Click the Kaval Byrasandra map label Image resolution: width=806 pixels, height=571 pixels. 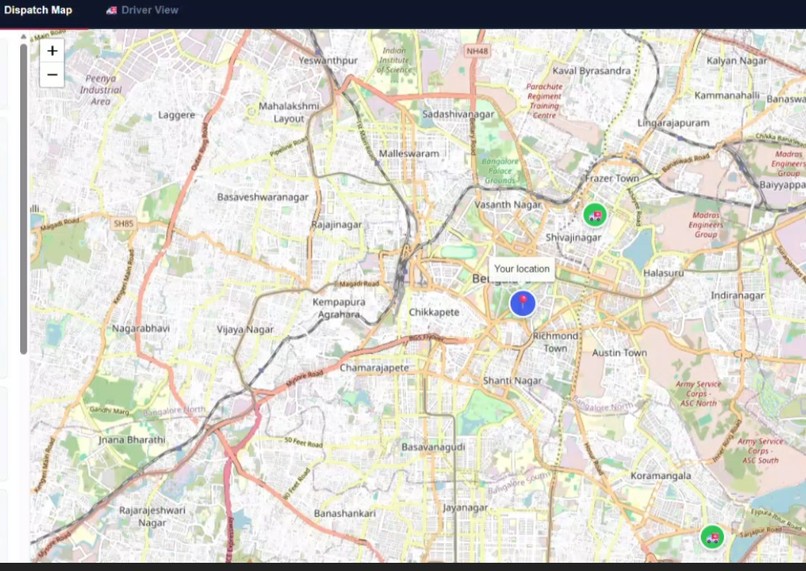591,71
